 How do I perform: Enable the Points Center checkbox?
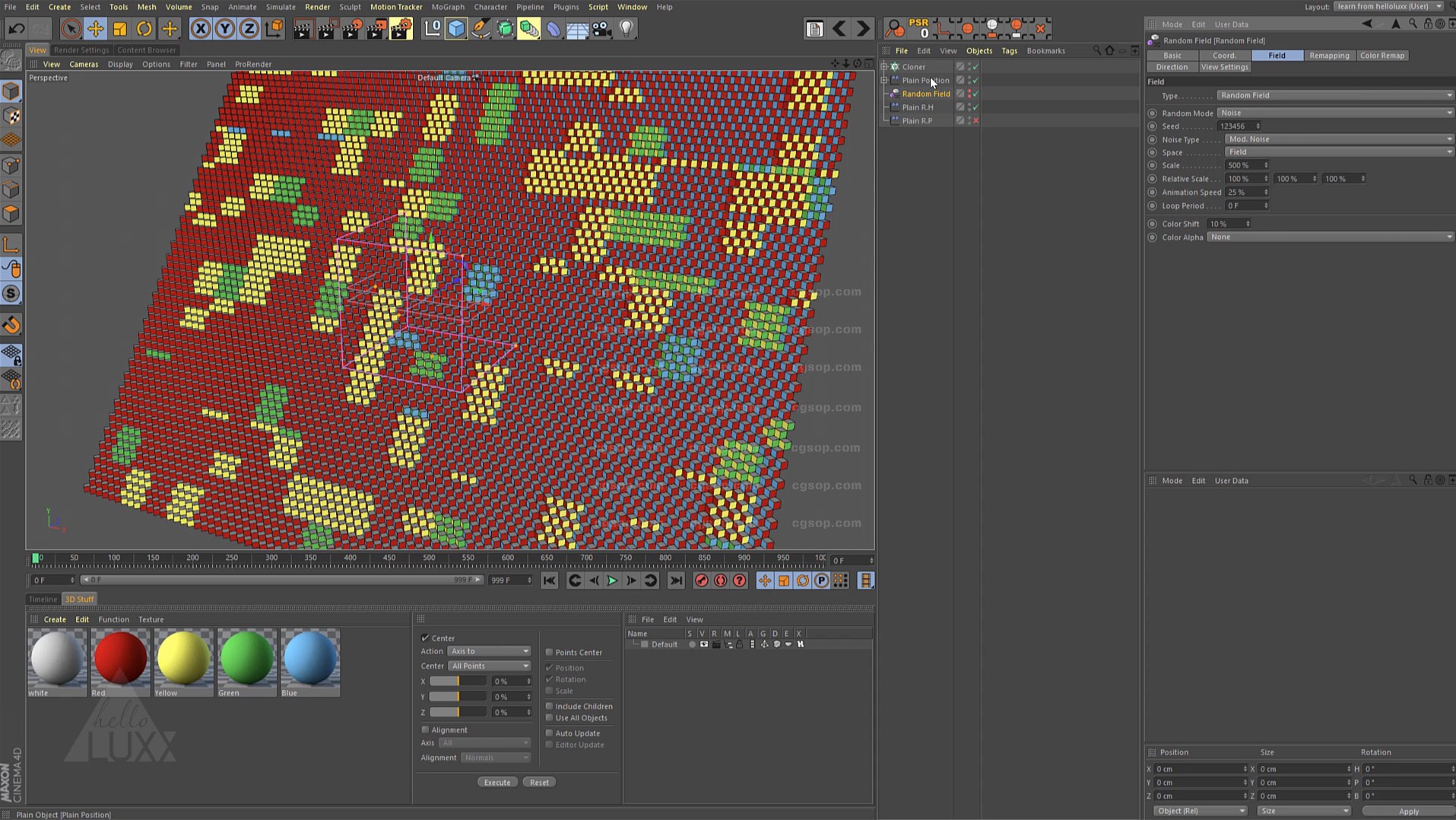point(549,652)
